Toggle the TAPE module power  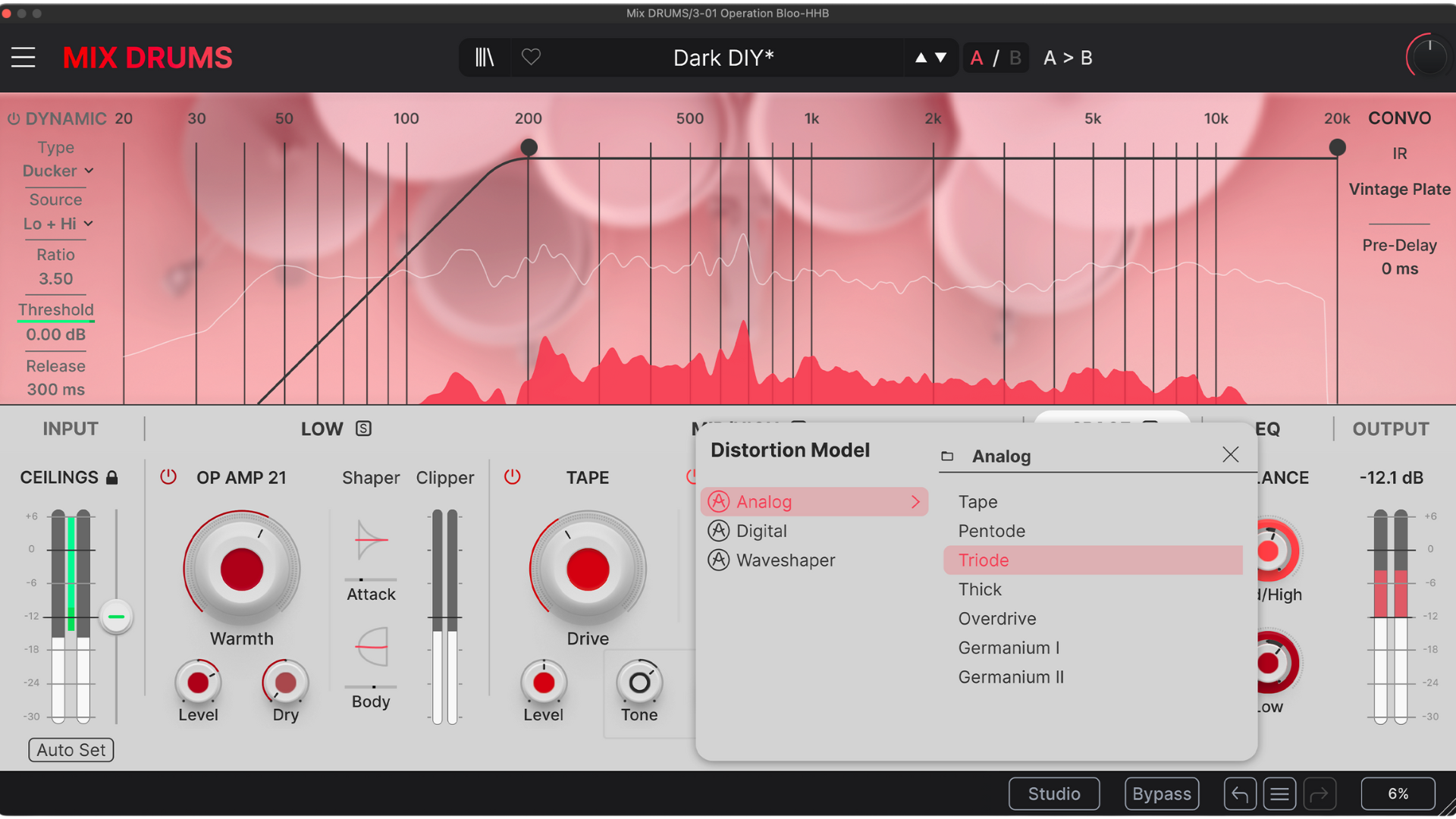coord(513,477)
